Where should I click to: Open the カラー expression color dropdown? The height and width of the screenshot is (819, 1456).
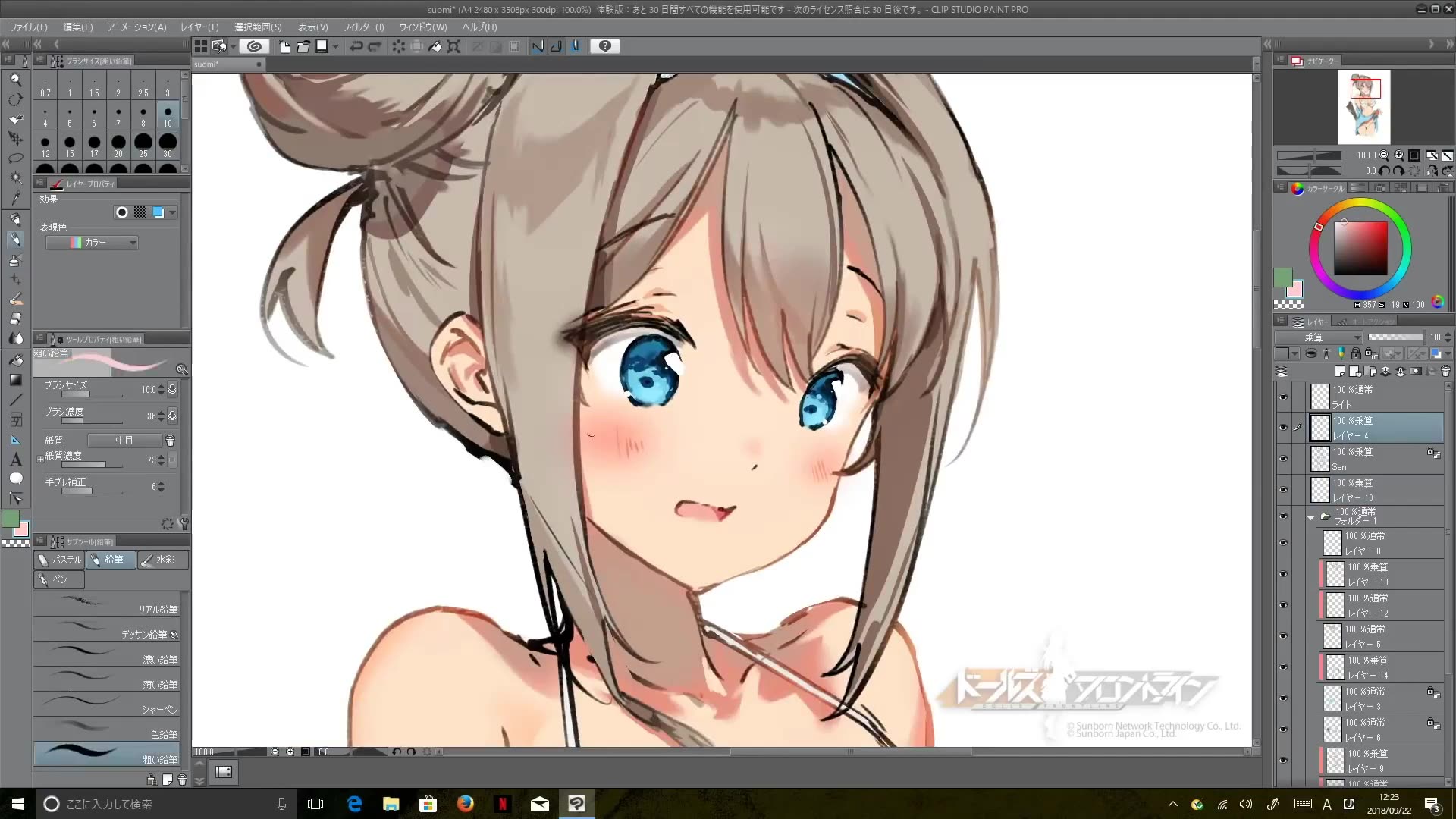coord(92,243)
